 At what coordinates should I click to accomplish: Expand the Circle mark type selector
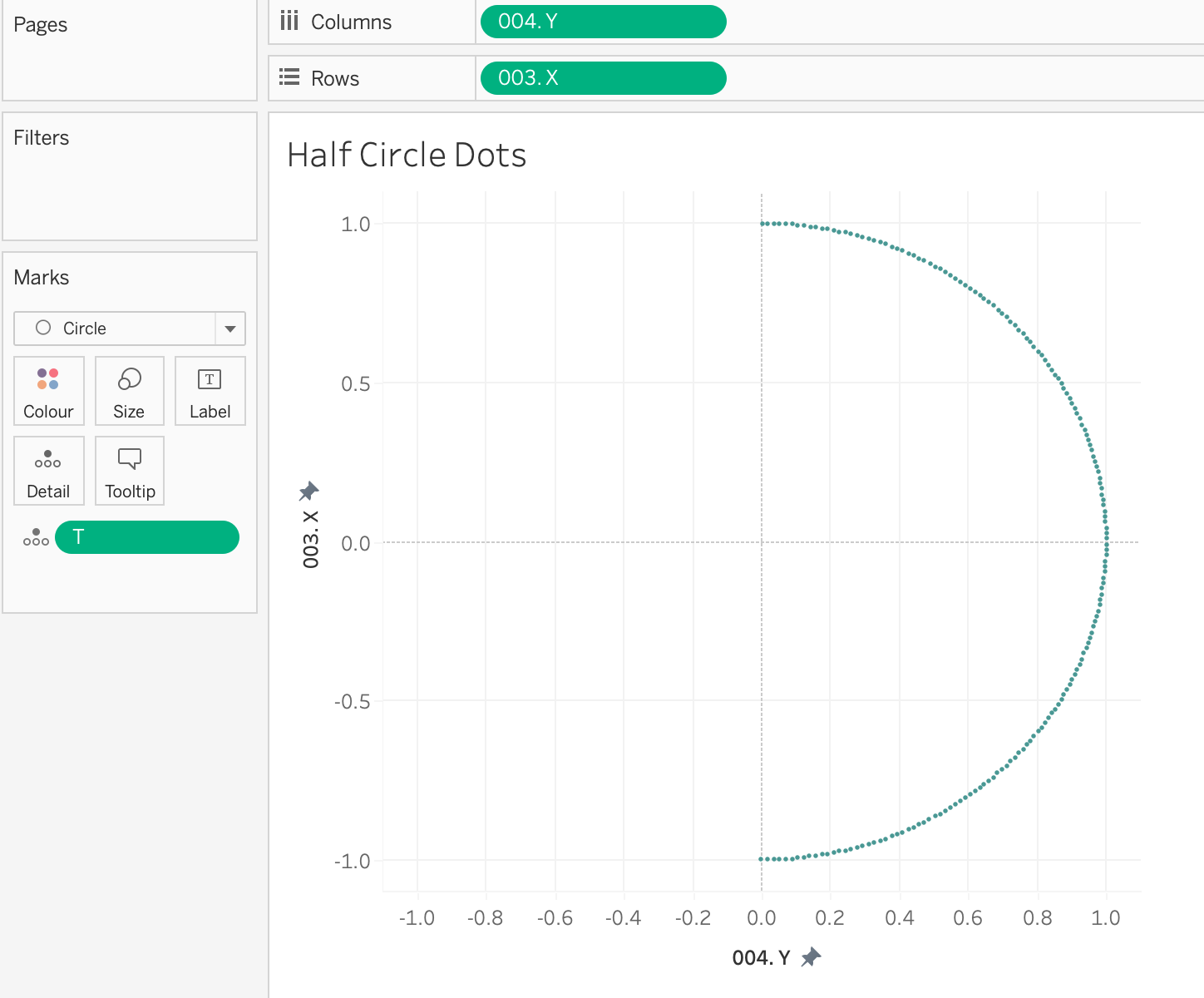[115, 329]
